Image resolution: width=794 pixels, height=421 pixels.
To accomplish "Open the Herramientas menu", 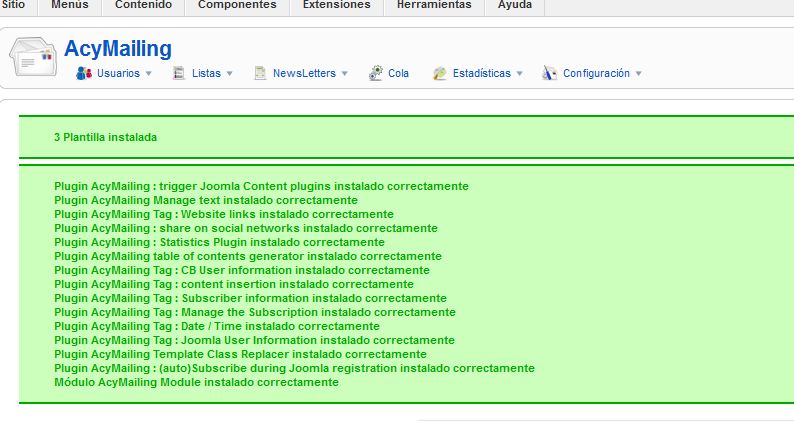I will point(434,5).
